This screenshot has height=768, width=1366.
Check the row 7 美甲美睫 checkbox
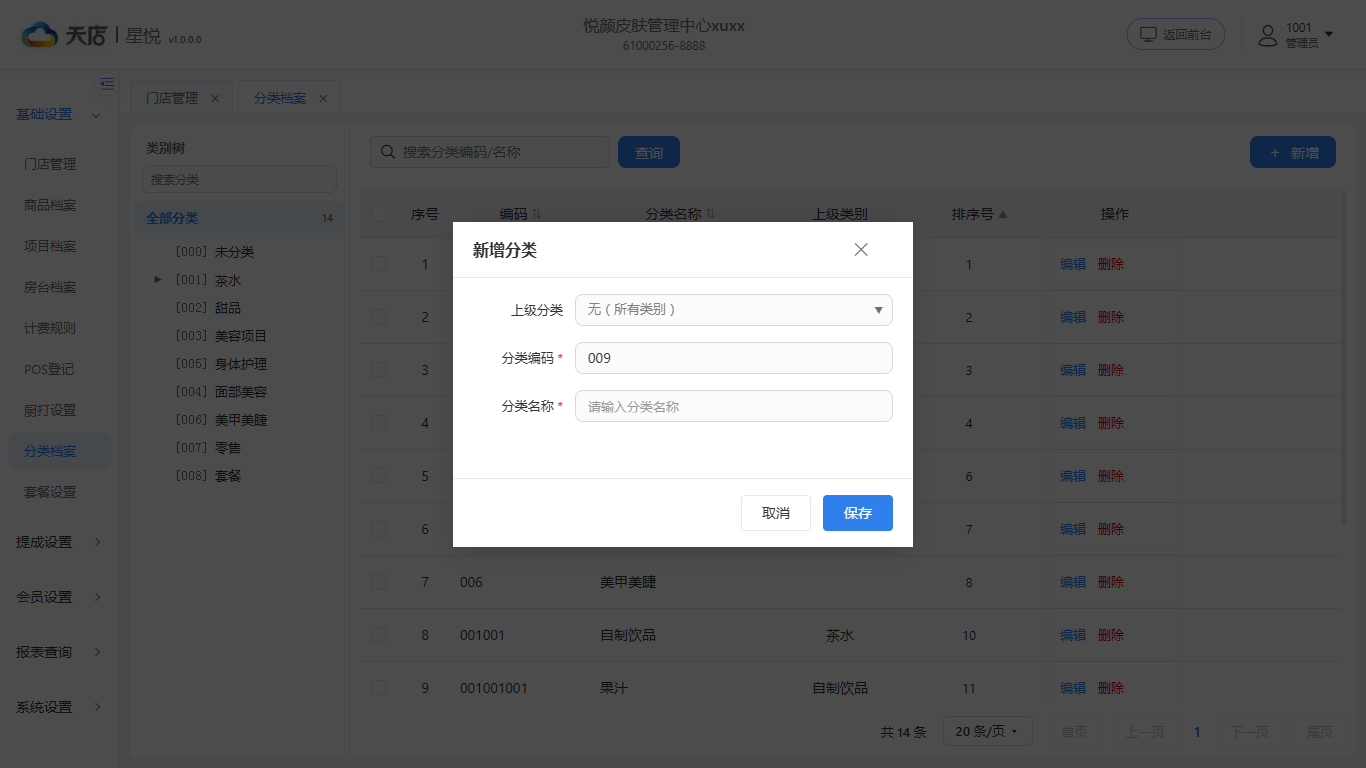(379, 582)
